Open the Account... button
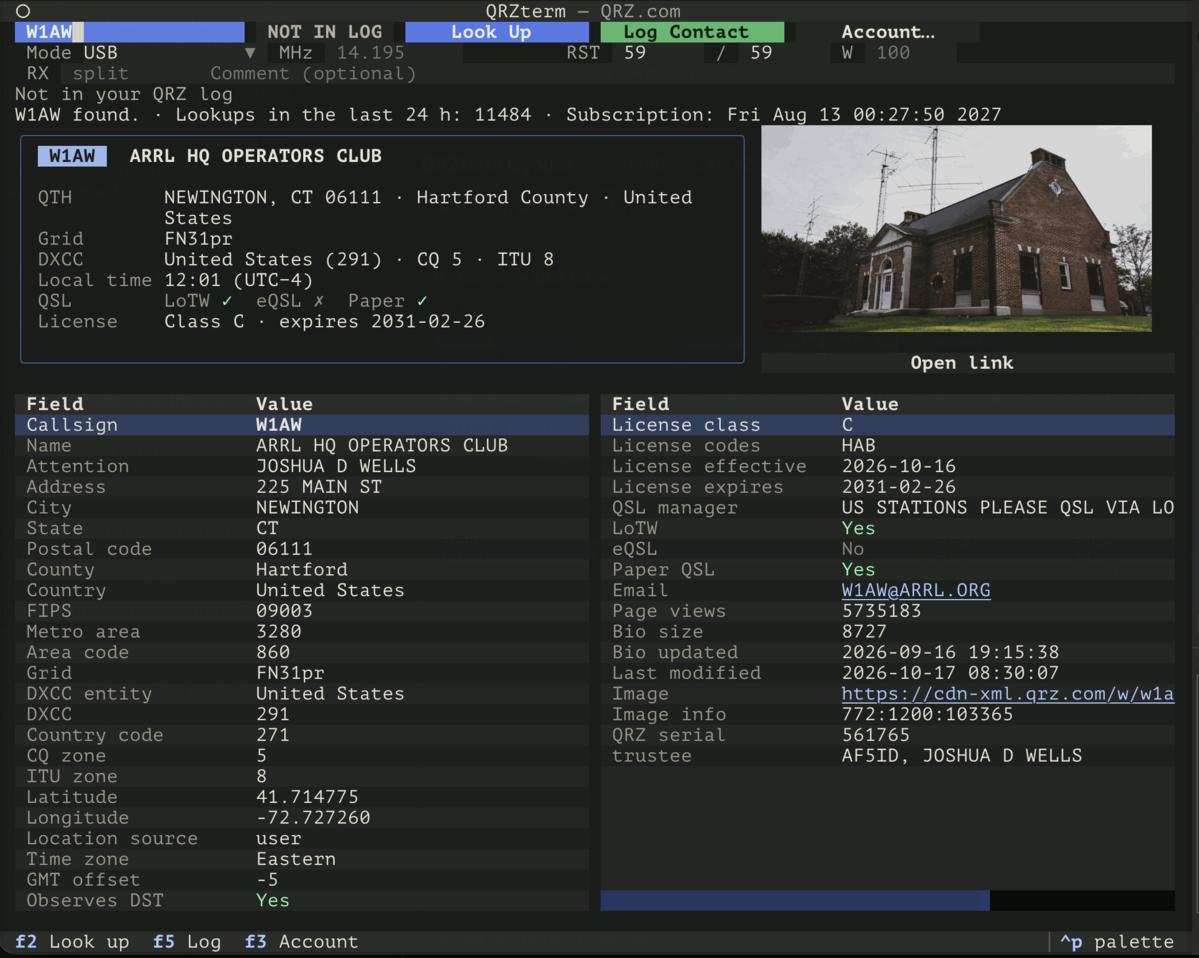1199x958 pixels. point(888,32)
